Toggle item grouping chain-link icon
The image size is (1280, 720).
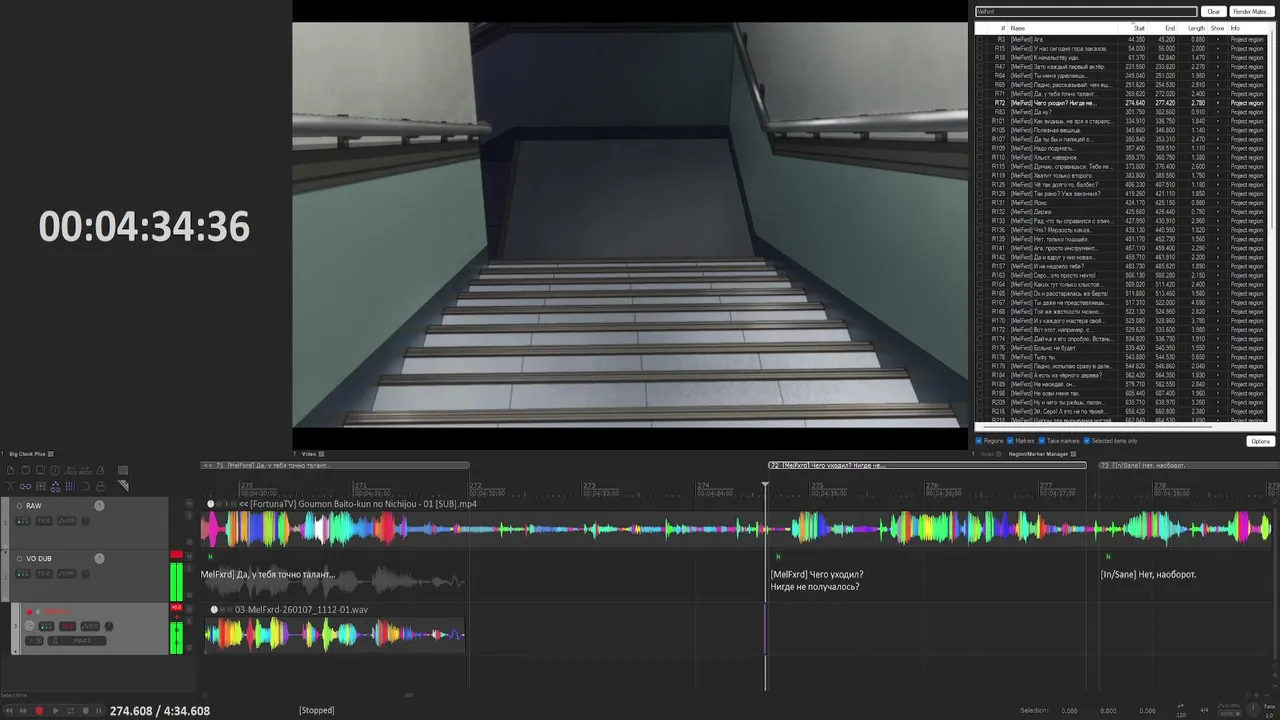tap(25, 486)
